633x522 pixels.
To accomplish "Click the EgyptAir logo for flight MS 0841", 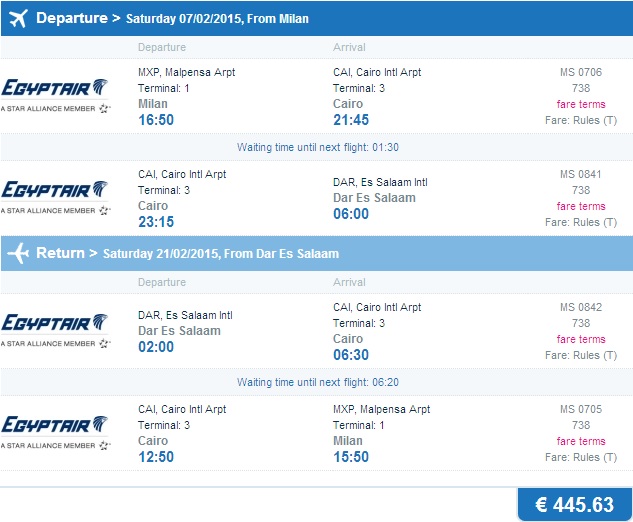I will tap(54, 195).
